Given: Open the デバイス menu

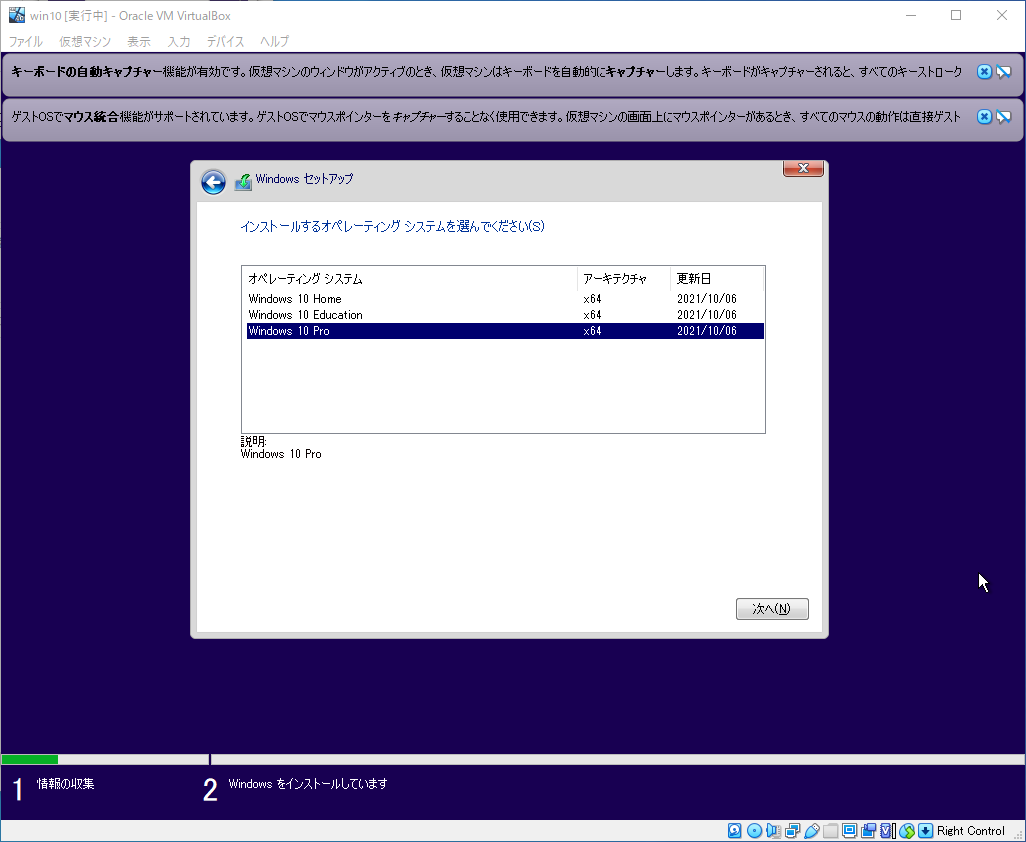Looking at the screenshot, I should 225,41.
